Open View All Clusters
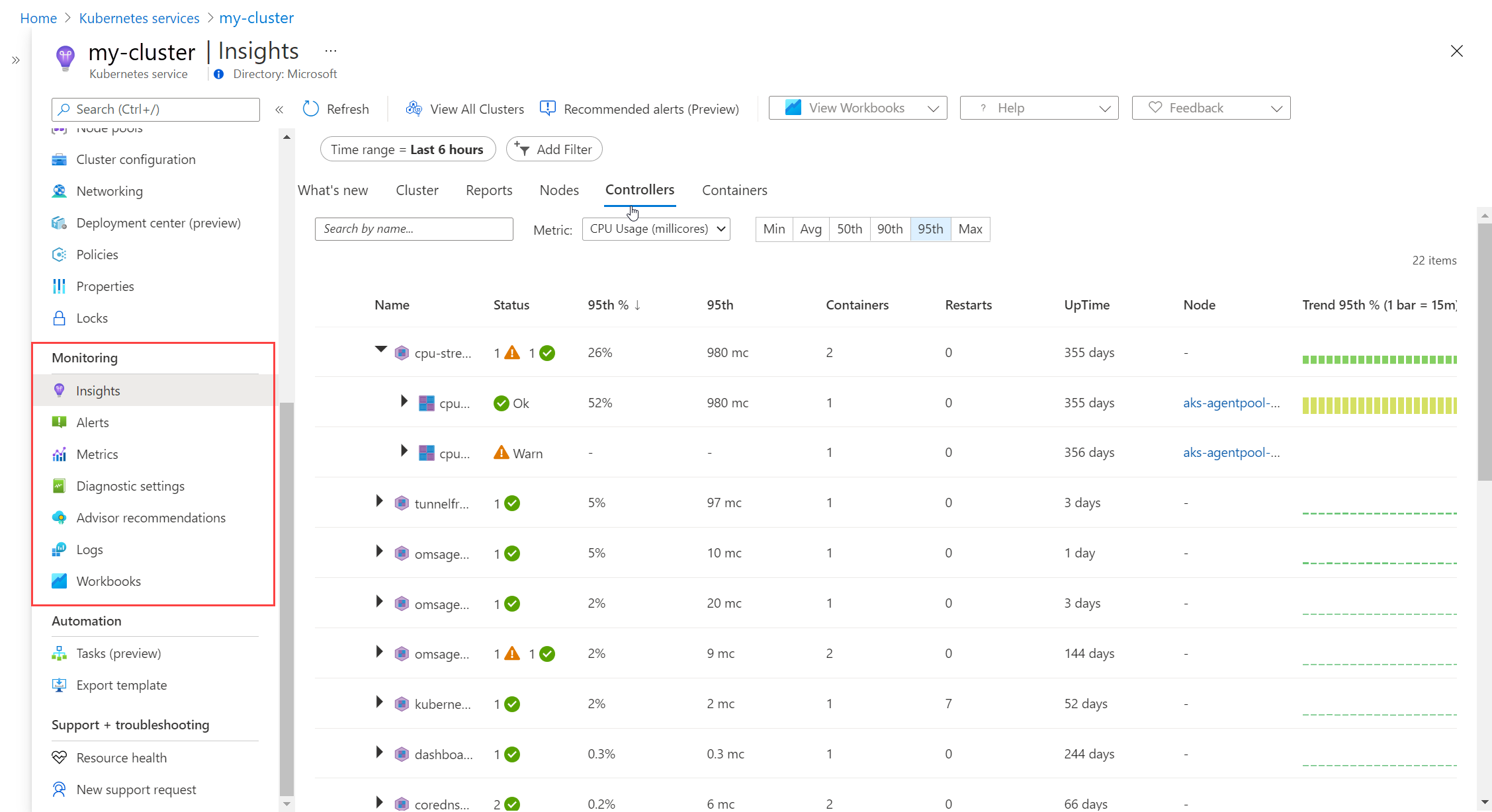The height and width of the screenshot is (812, 1492). 465,109
